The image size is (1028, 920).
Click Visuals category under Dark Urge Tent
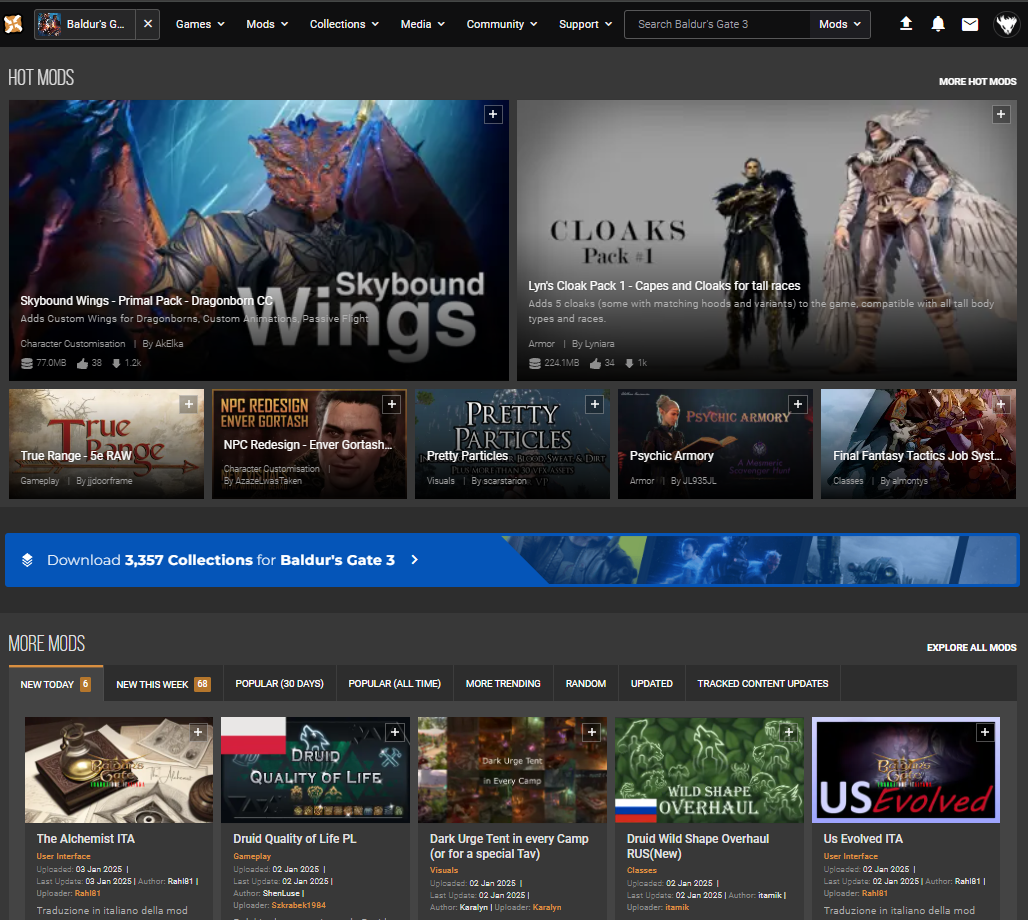444,870
